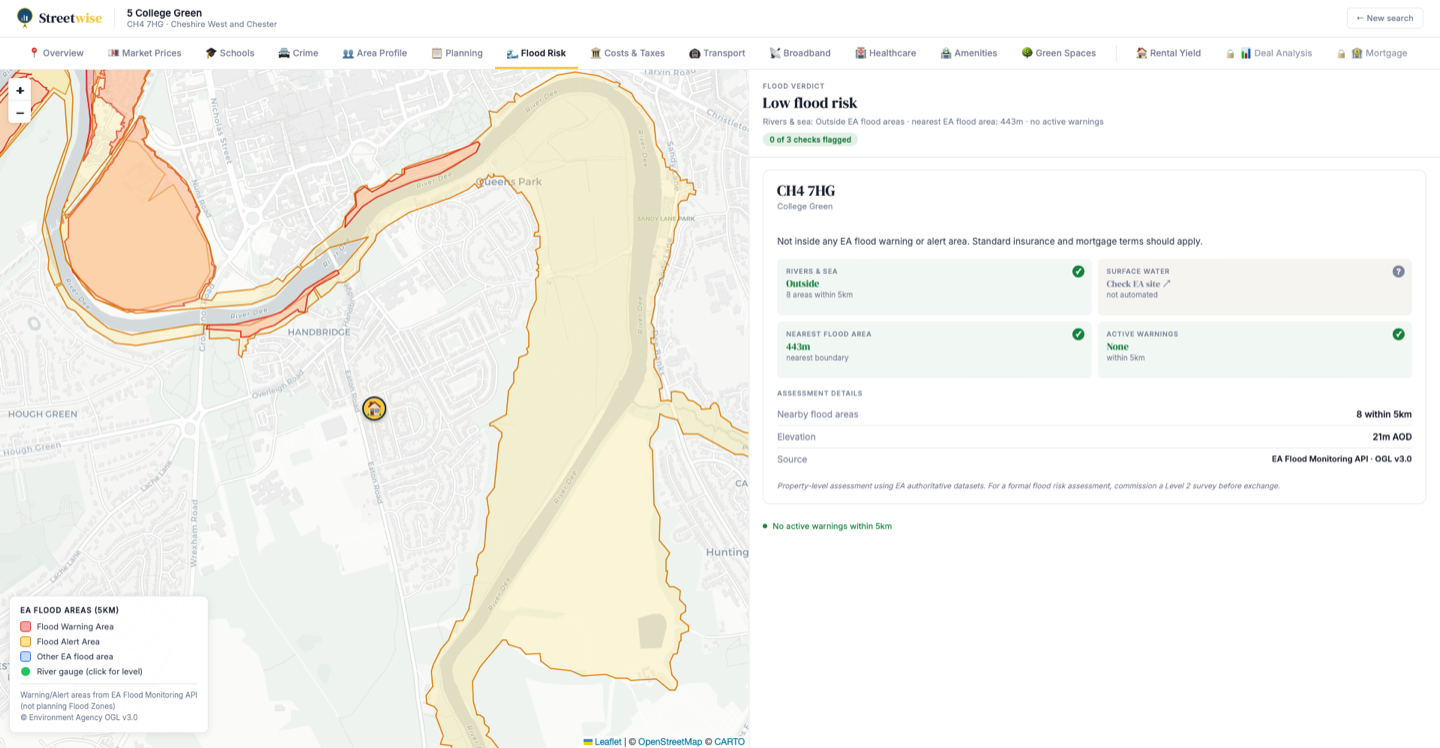Open the Healthcare tab
This screenshot has width=1440, height=748.
(x=885, y=53)
